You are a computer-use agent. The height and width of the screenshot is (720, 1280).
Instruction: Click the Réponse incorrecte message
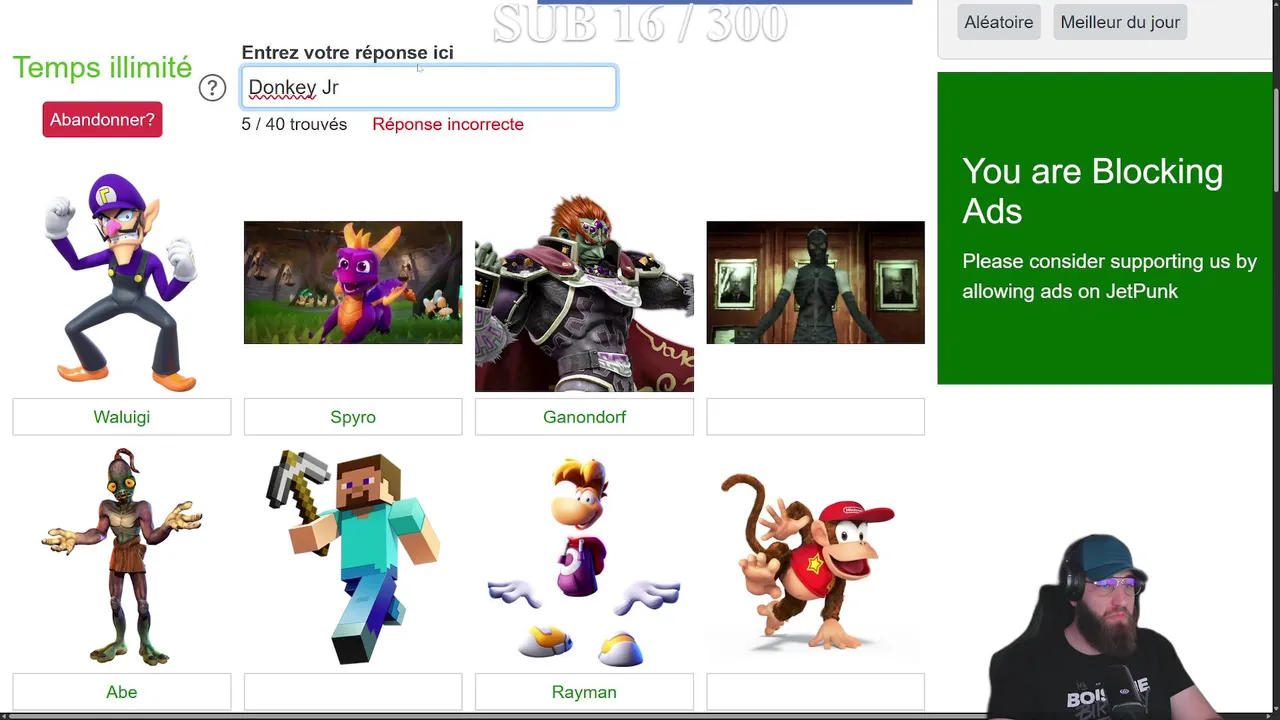[x=448, y=124]
